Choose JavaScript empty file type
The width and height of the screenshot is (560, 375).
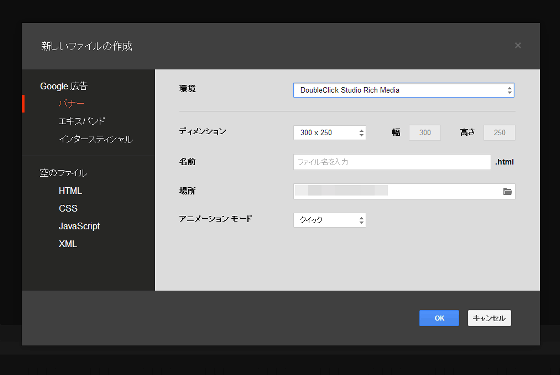click(x=79, y=226)
